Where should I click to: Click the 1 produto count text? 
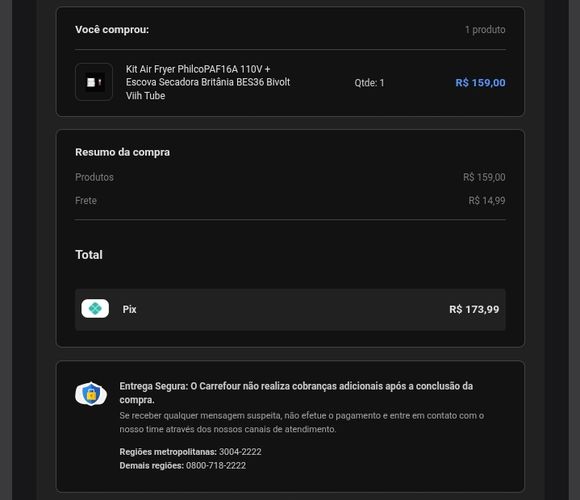(x=485, y=29)
